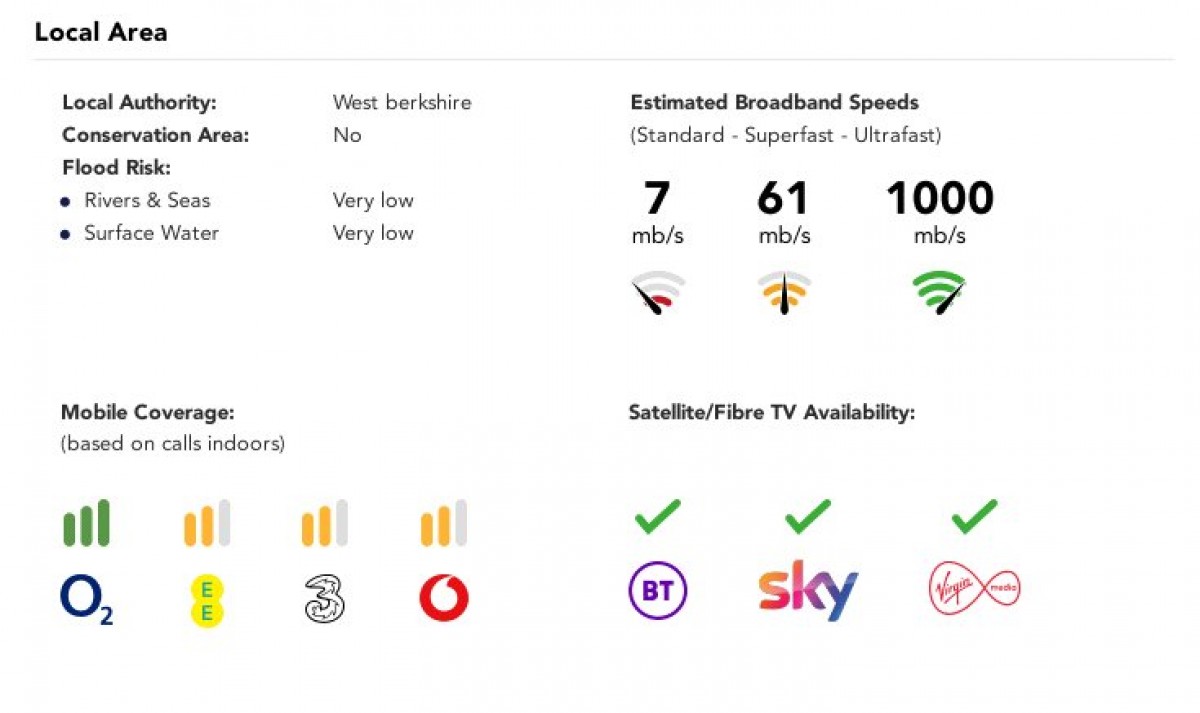Click the BT provider logo
This screenshot has width=1200, height=713.
point(657,591)
